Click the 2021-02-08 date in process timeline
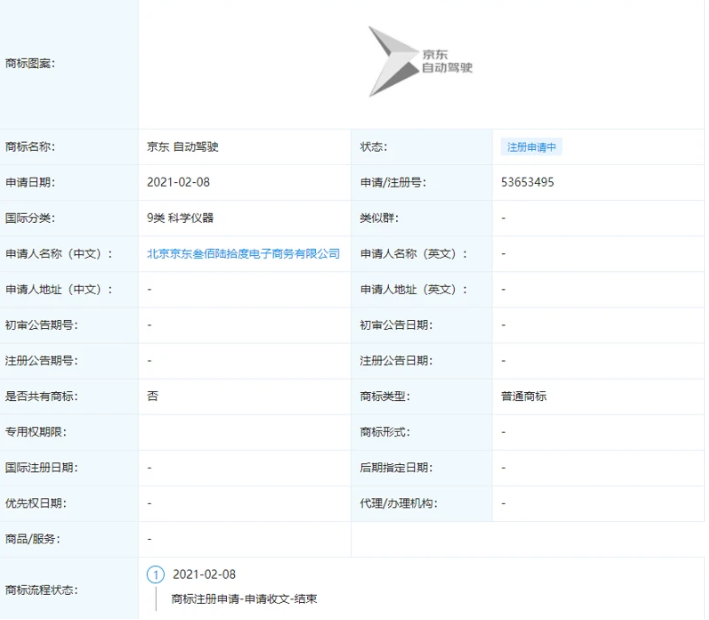Screen dimensions: 709x620 [x=204, y=575]
